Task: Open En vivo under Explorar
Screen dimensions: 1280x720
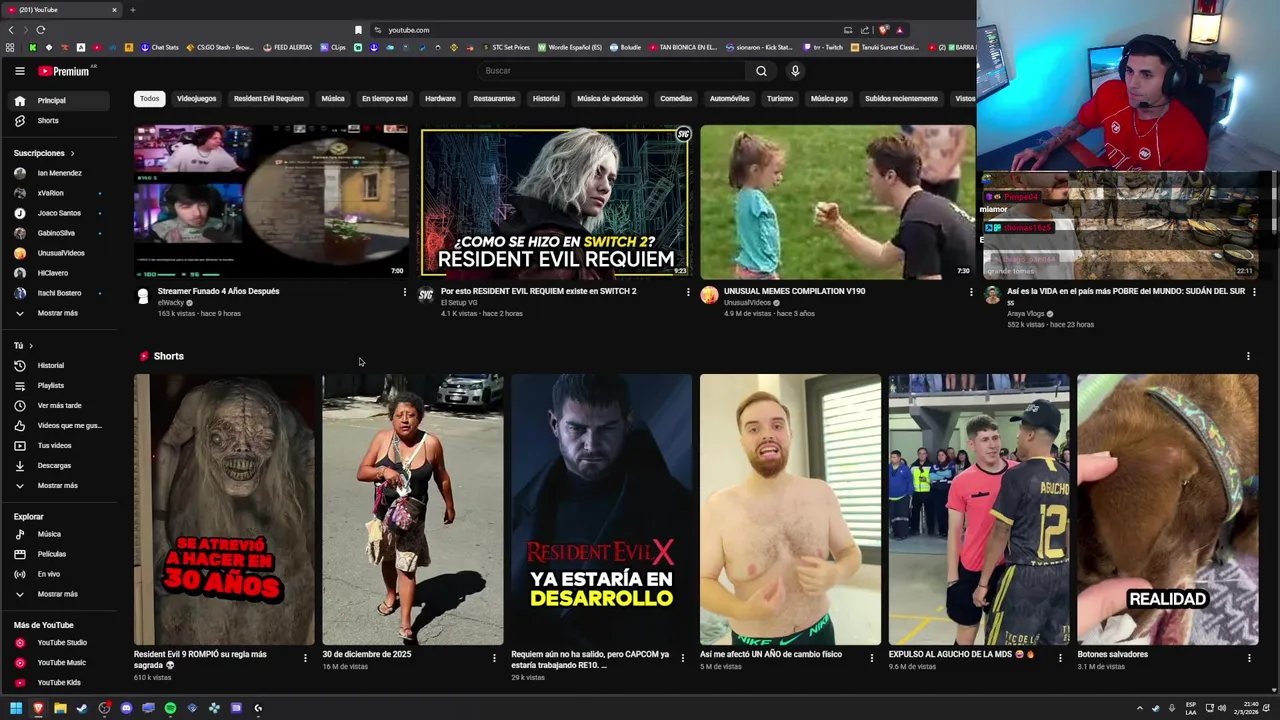Action: click(x=59, y=574)
